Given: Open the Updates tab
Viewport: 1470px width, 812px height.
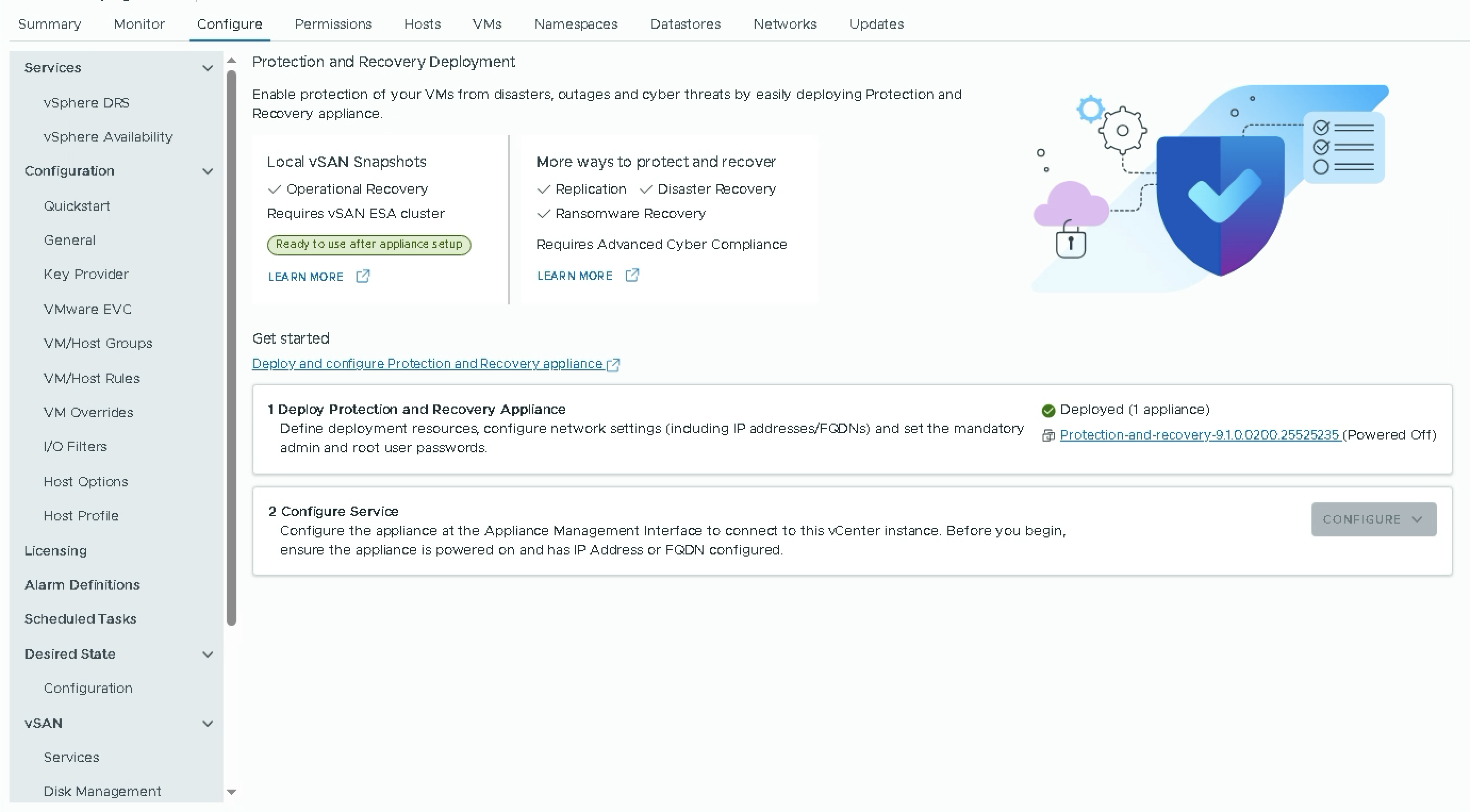Looking at the screenshot, I should (x=877, y=24).
